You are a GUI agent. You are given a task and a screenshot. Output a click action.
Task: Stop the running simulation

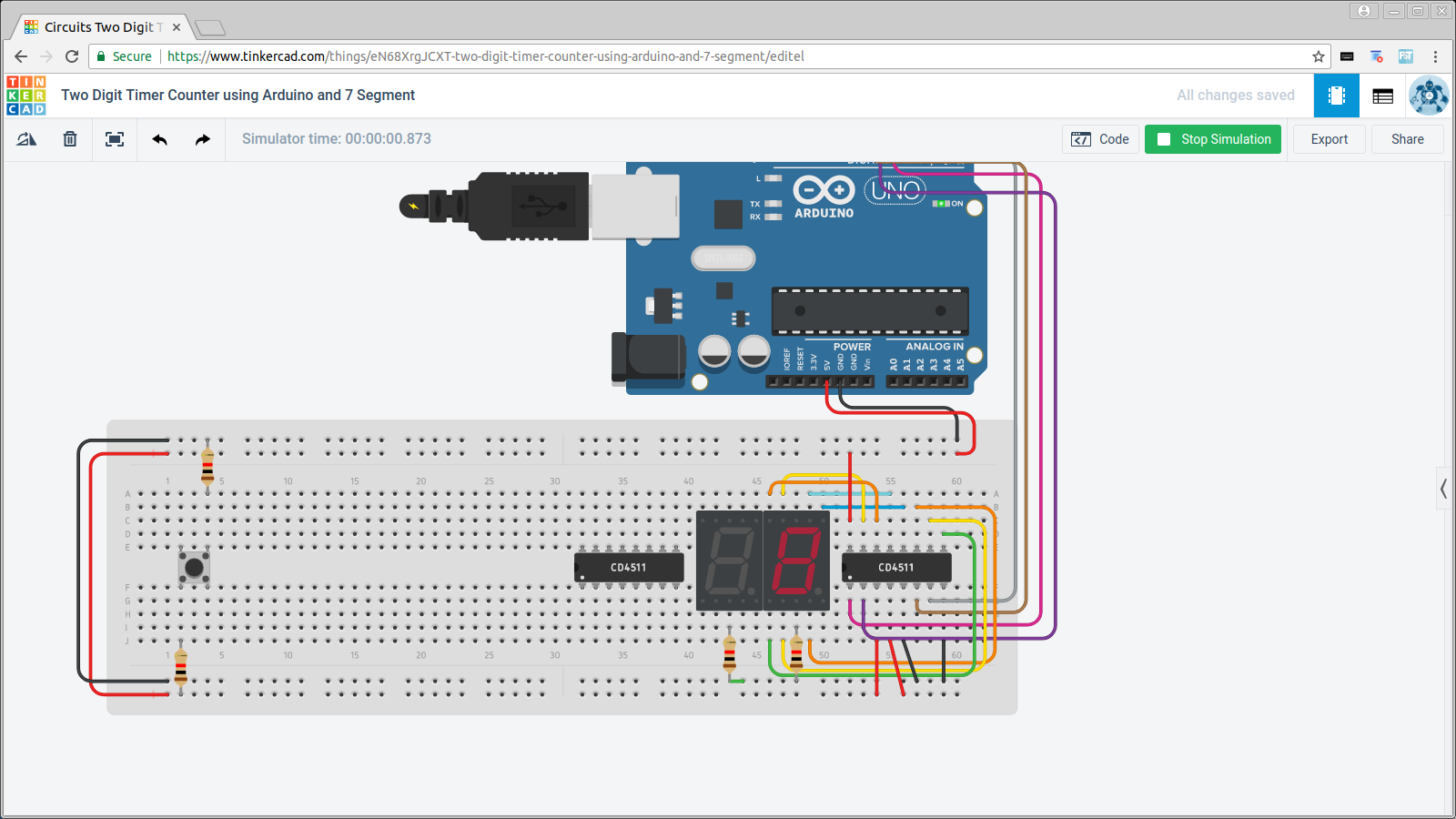click(1212, 139)
